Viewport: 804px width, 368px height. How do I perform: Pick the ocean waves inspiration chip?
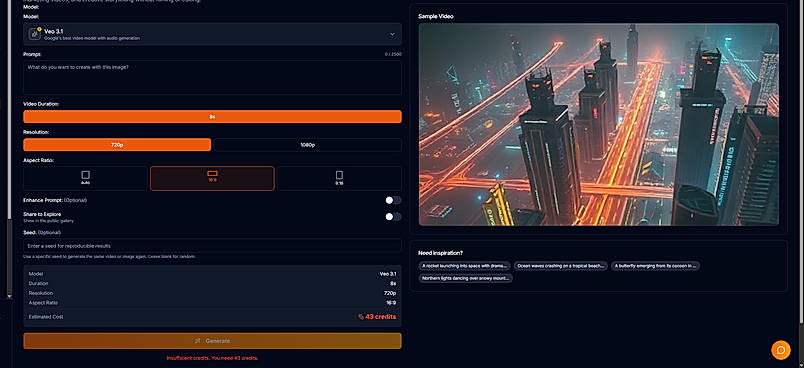click(x=561, y=265)
